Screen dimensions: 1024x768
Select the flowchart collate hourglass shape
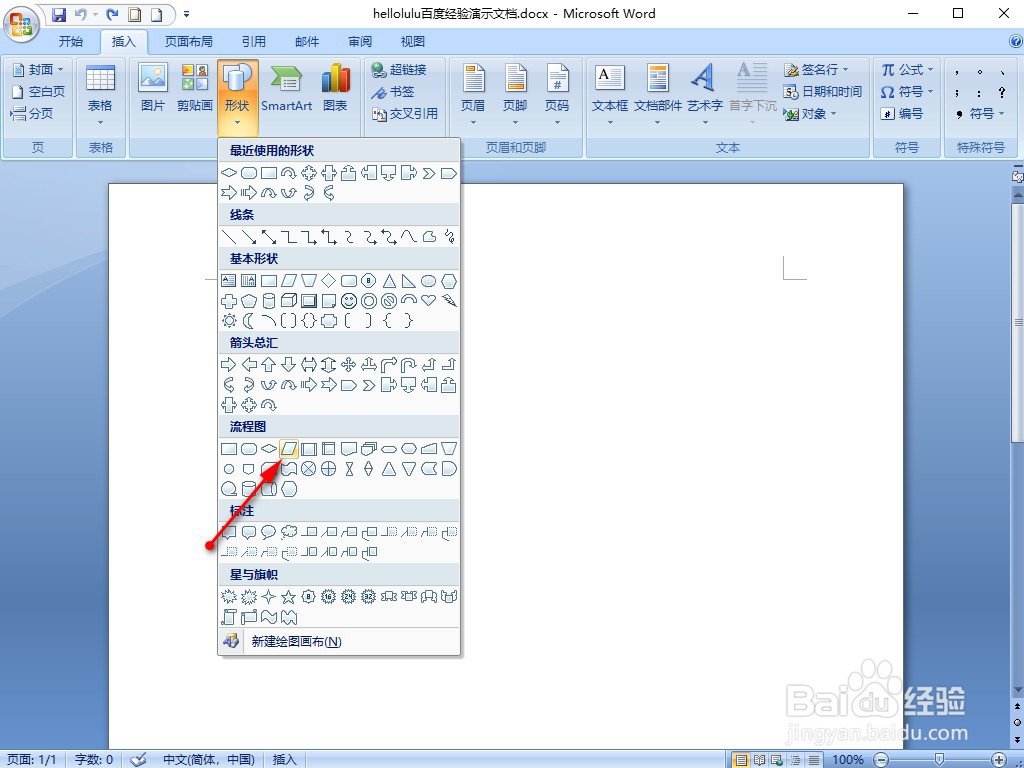coord(349,469)
